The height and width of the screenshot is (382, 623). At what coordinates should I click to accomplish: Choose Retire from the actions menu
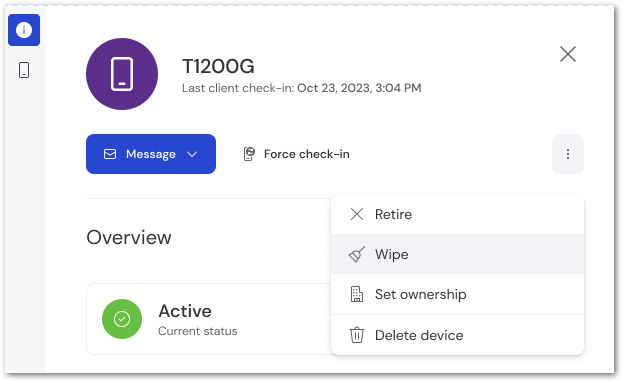[x=457, y=214]
